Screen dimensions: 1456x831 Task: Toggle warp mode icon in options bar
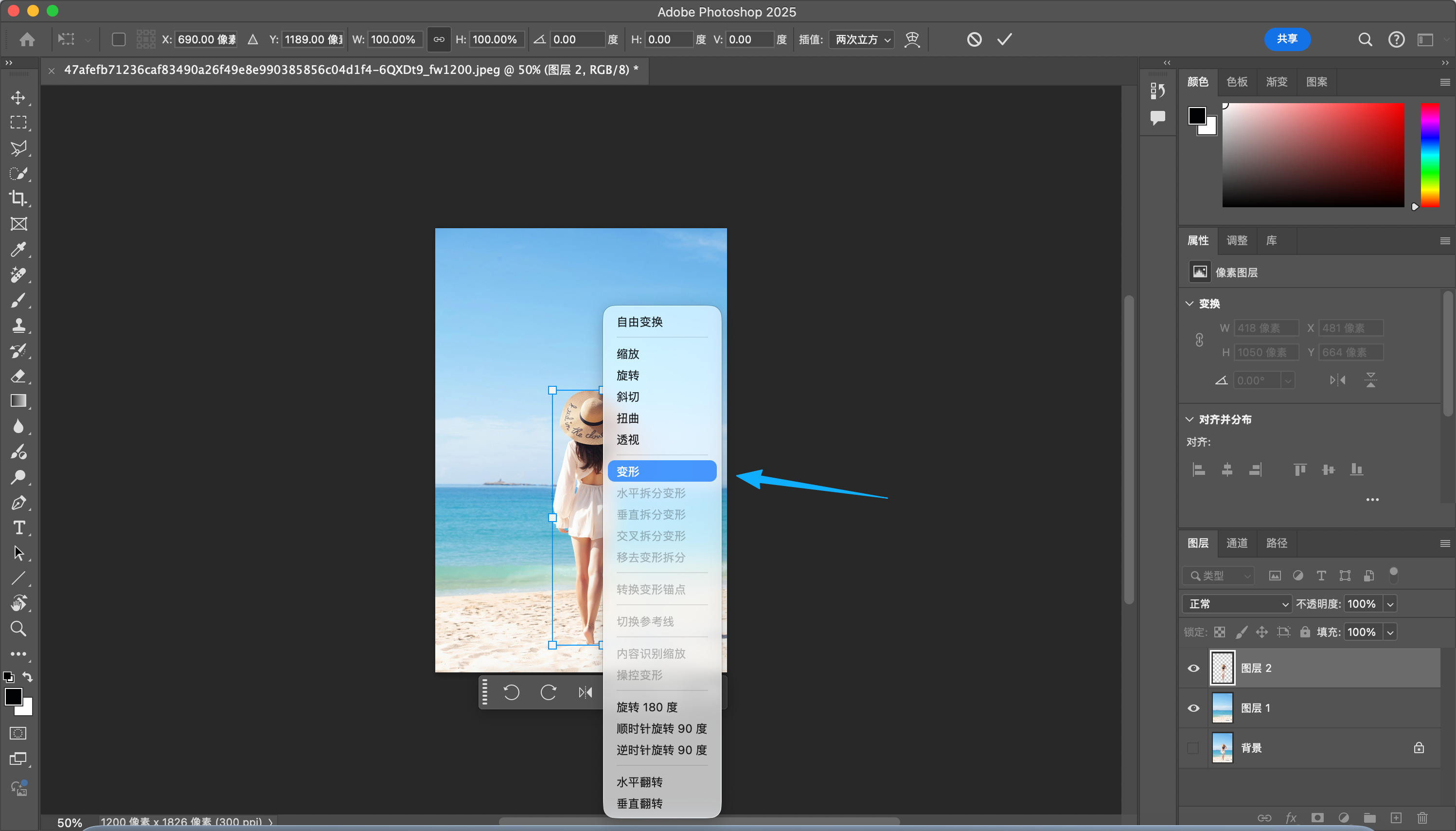click(x=912, y=39)
